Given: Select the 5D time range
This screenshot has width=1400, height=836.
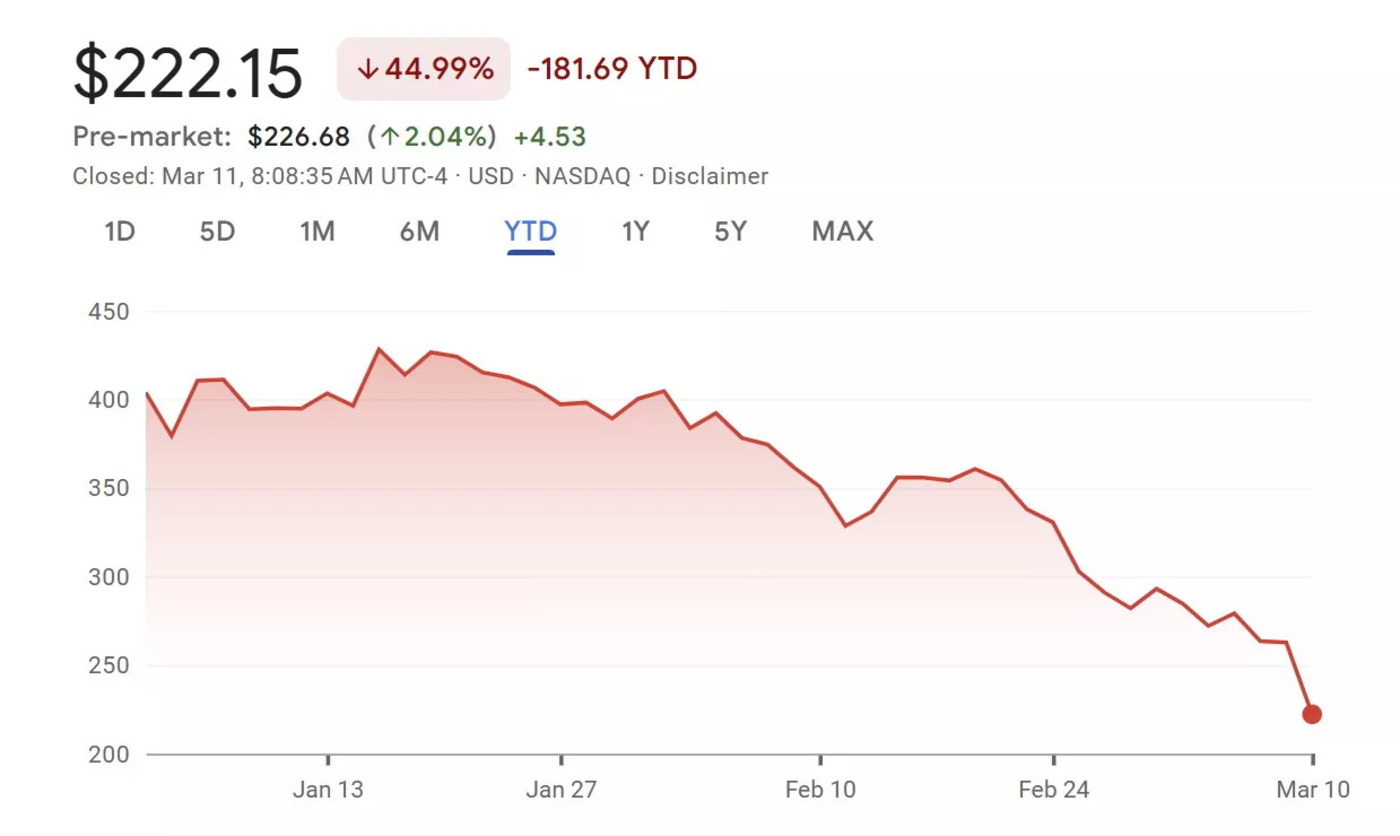Looking at the screenshot, I should pyautogui.click(x=217, y=231).
